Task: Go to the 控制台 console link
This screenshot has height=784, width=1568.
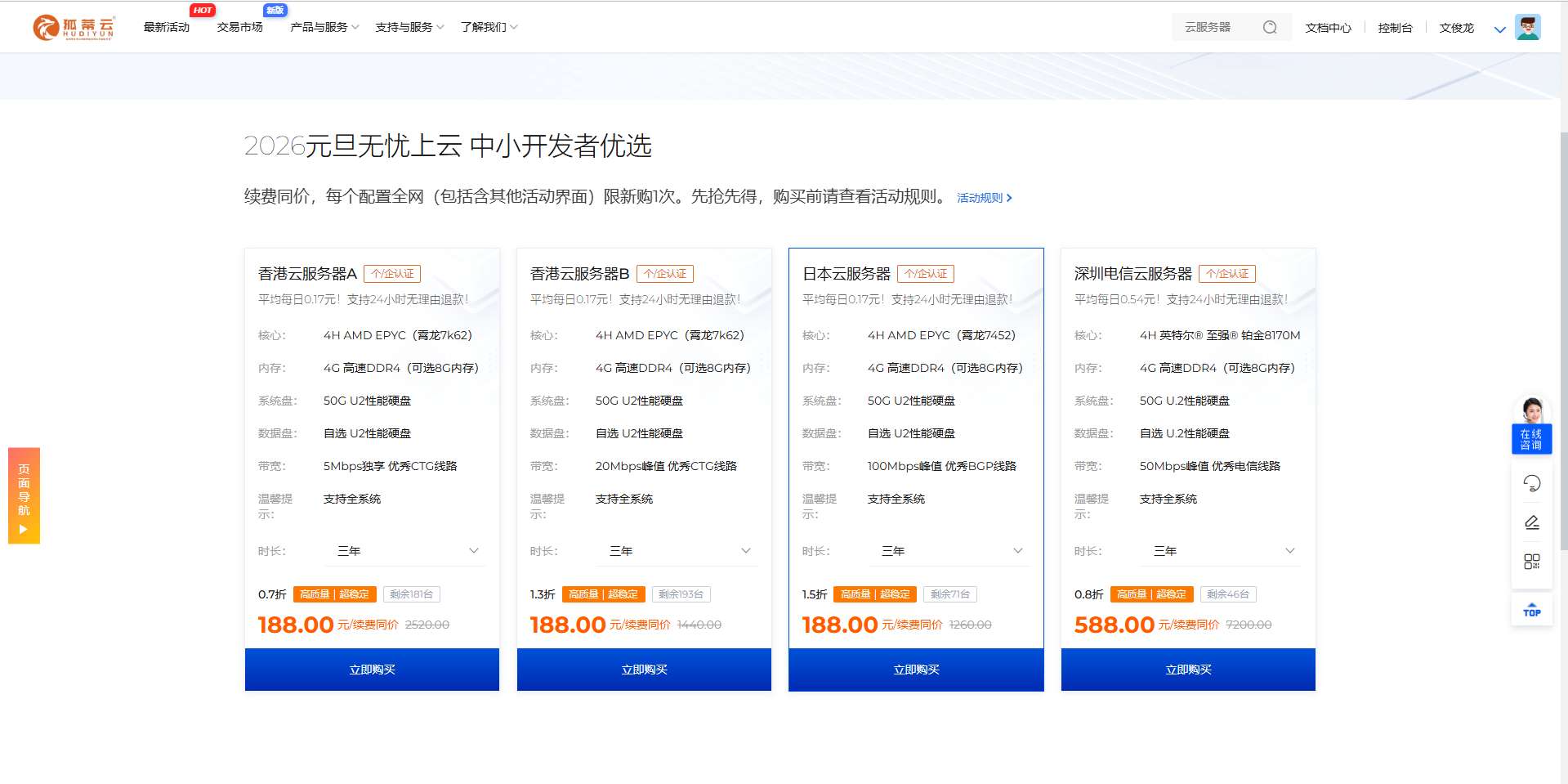Action: 1395,28
